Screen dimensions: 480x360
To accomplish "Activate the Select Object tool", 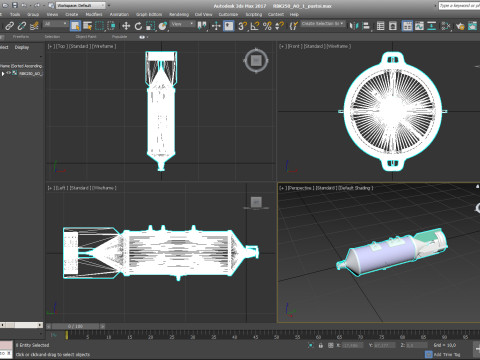I will point(75,26).
